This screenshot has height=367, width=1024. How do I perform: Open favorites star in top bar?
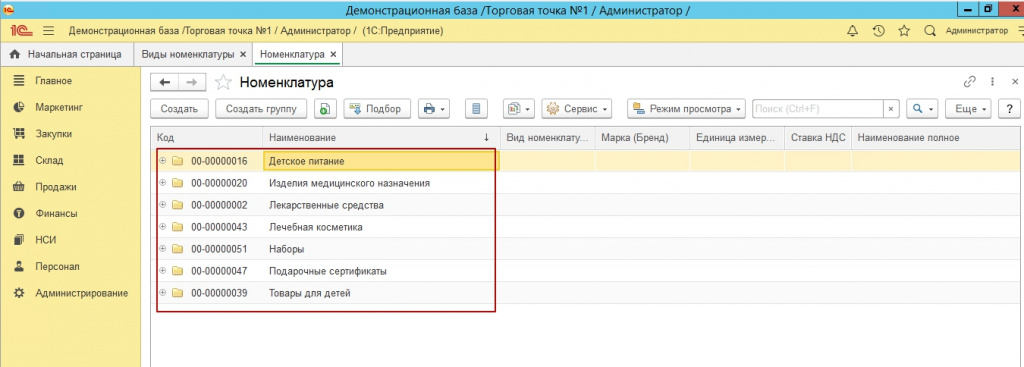(904, 31)
